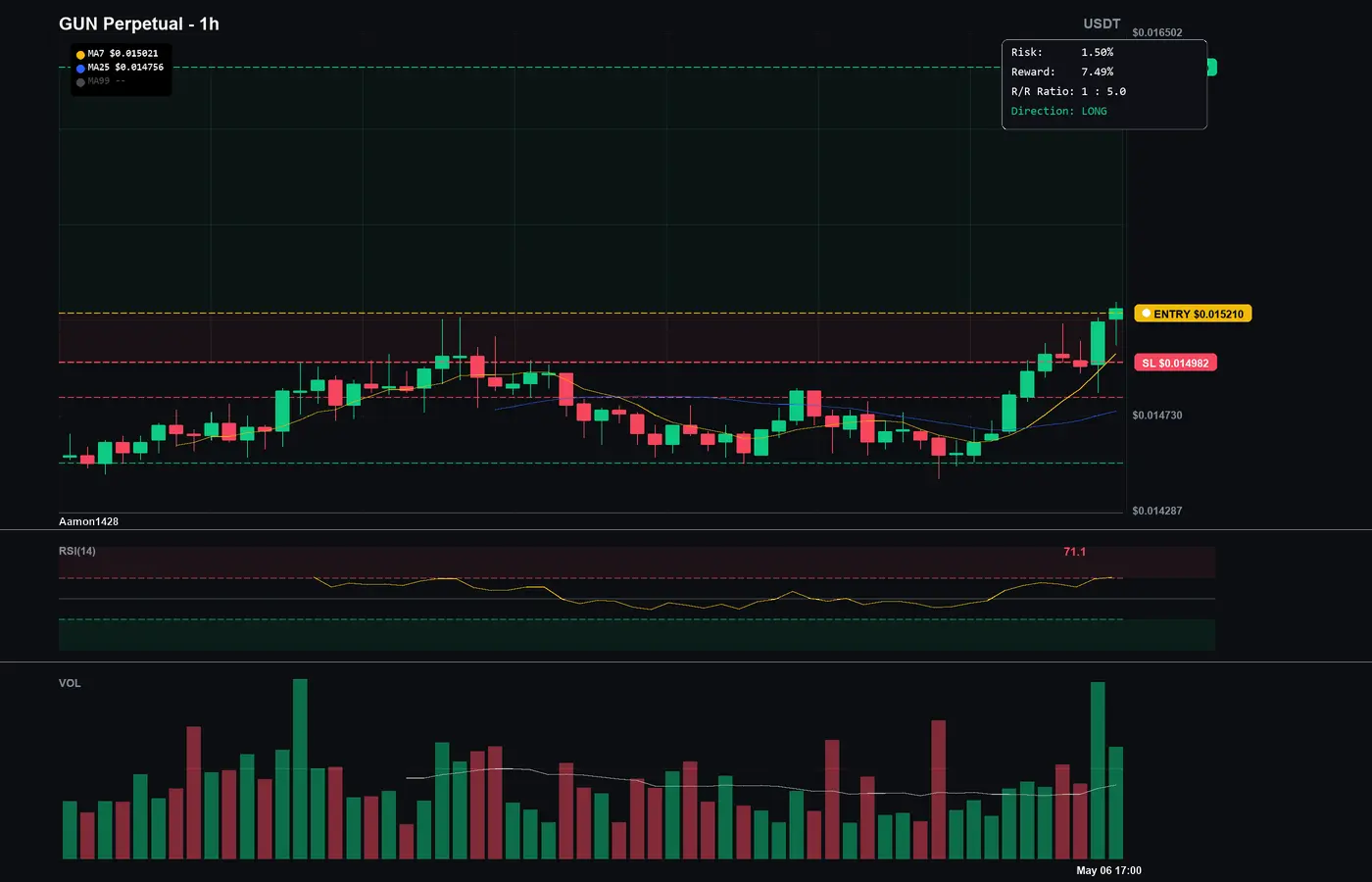Click the white dot icon in the ENTRY tag
1372x882 pixels.
[x=1147, y=314]
